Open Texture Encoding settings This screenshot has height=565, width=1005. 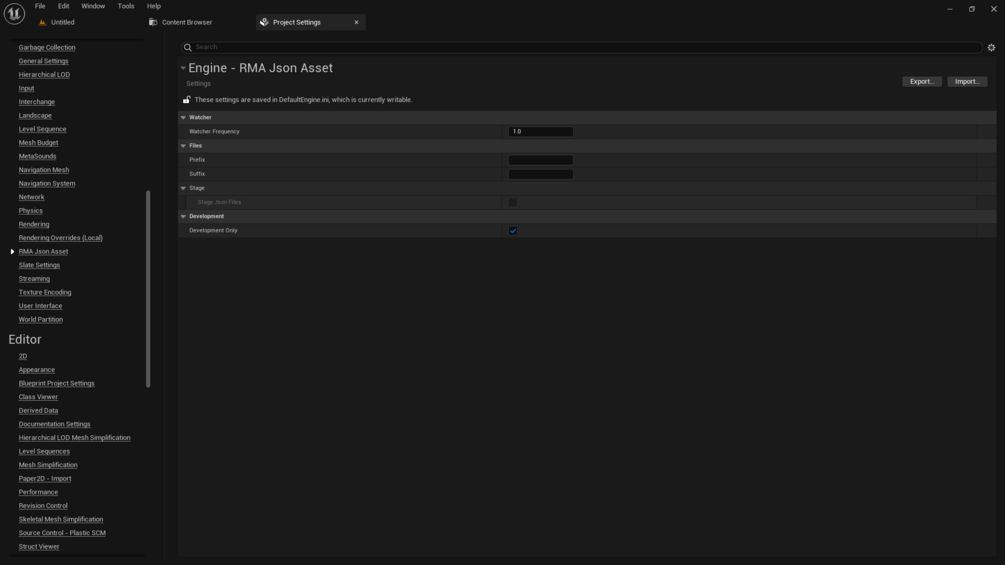pos(45,292)
